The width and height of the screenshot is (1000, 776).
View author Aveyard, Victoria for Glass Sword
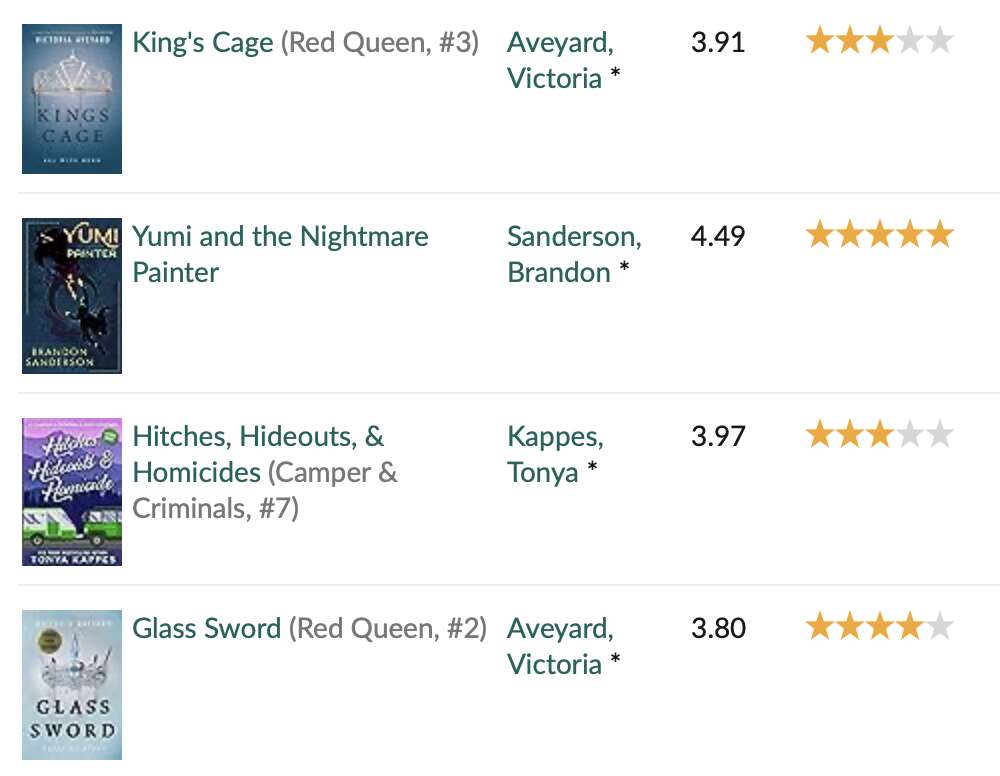click(560, 647)
